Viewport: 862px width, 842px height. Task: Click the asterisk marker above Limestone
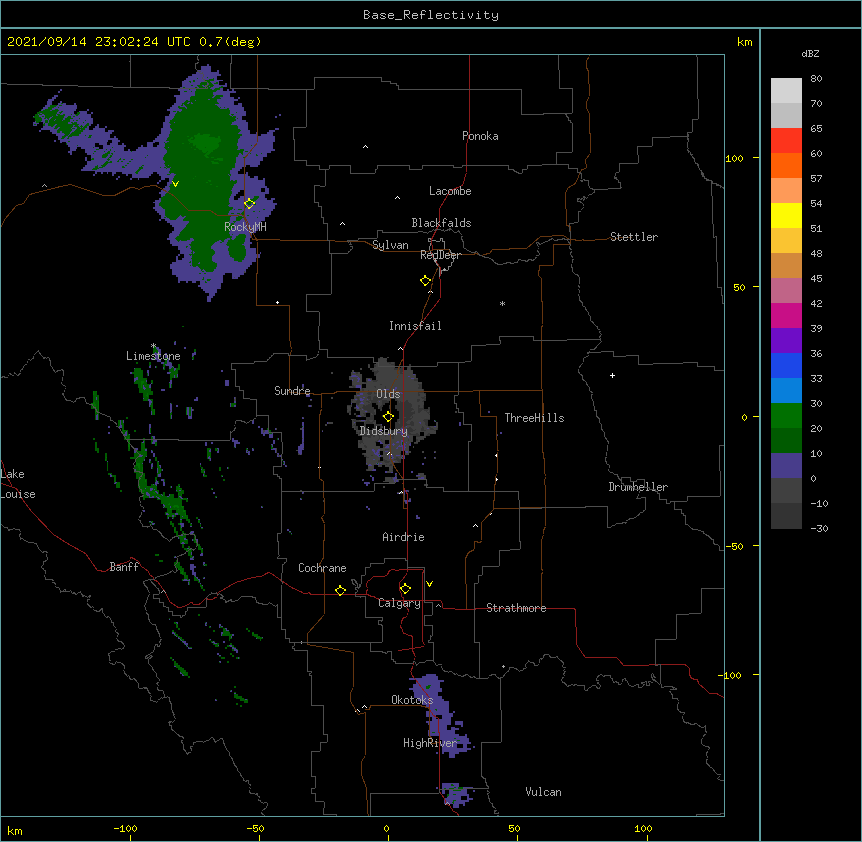(153, 346)
